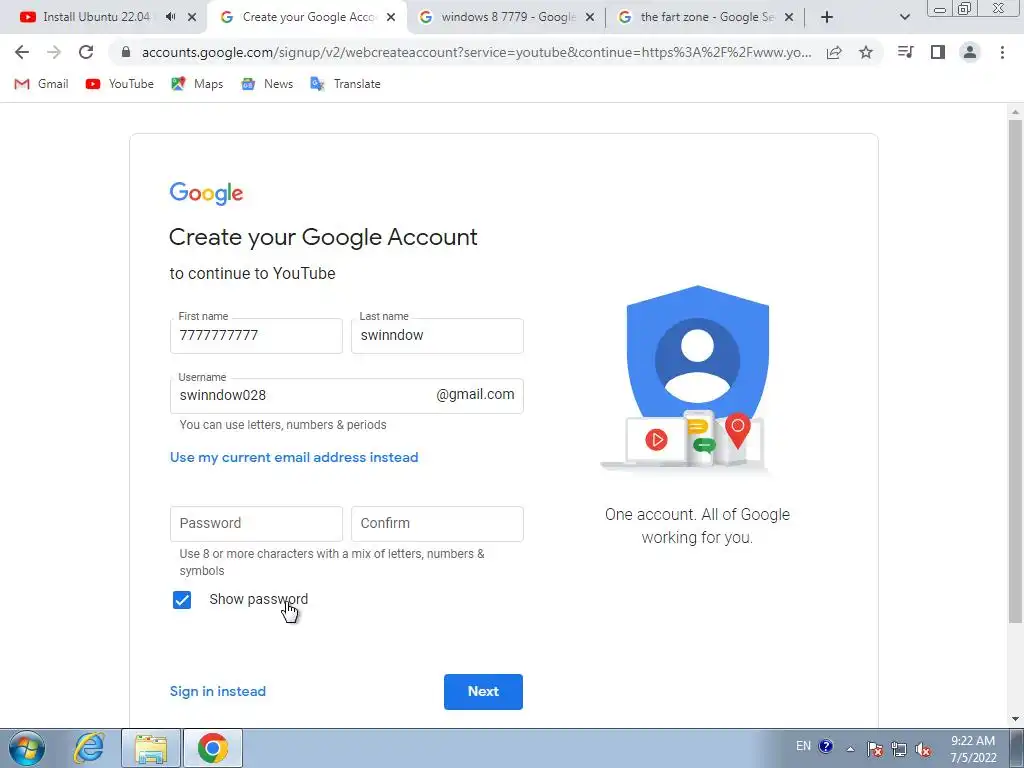Click Use my current email address instead

[x=294, y=457]
